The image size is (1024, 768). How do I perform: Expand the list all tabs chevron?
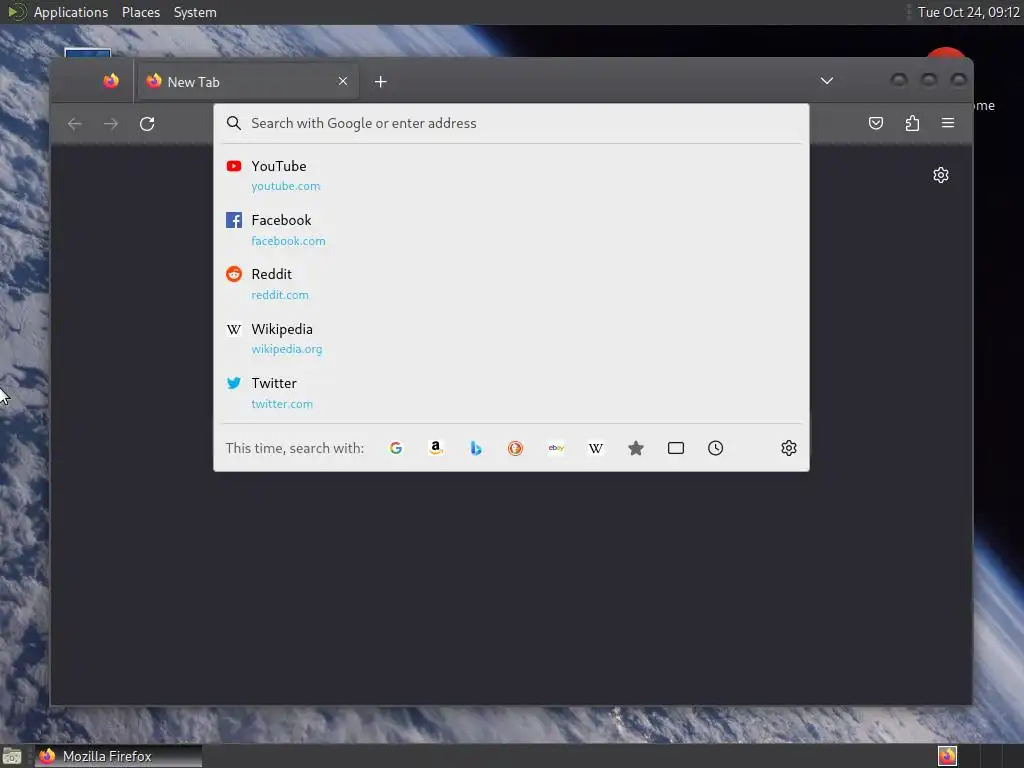click(827, 81)
